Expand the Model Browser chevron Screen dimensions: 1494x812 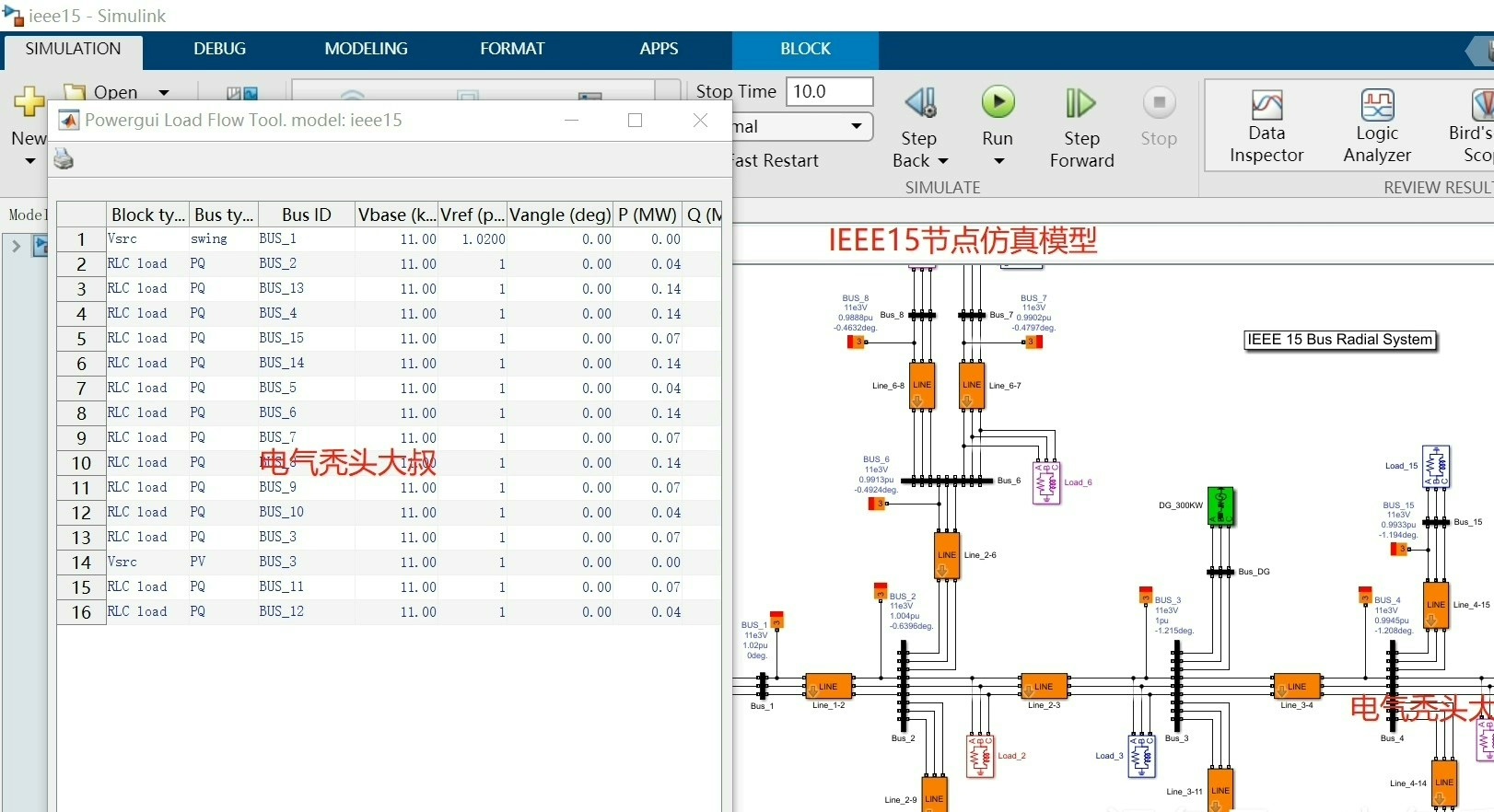[x=16, y=246]
